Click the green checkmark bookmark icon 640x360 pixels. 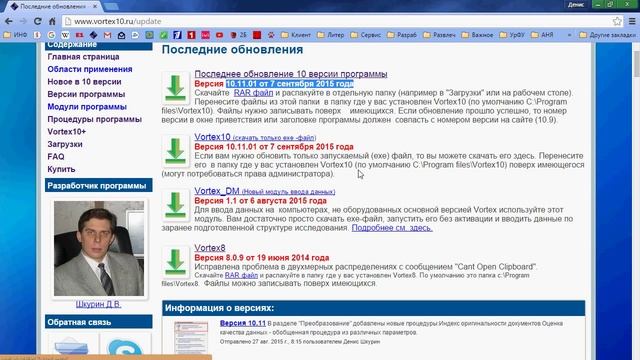[163, 35]
